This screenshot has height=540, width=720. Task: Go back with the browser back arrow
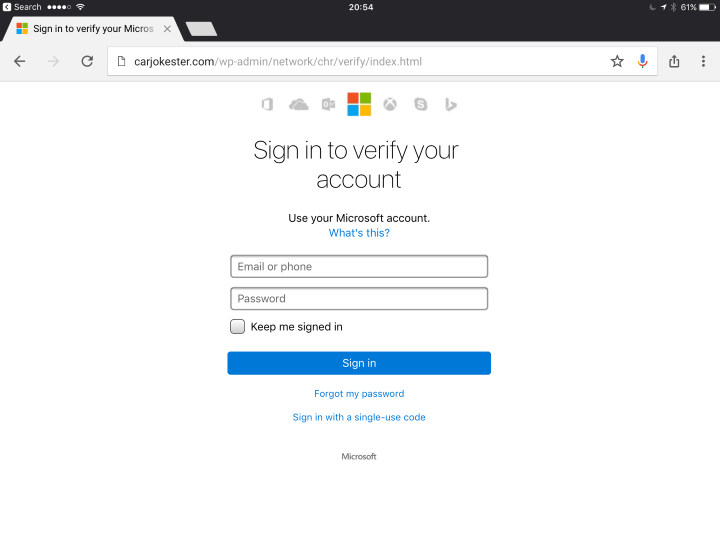[x=20, y=61]
